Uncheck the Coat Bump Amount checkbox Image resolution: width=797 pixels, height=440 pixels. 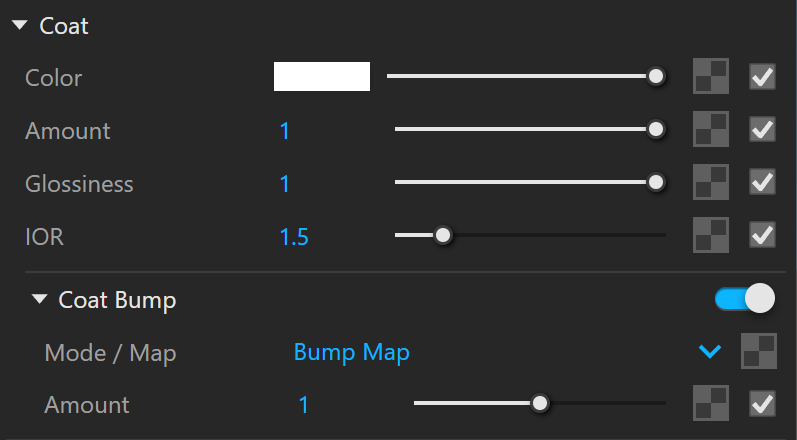pos(762,403)
